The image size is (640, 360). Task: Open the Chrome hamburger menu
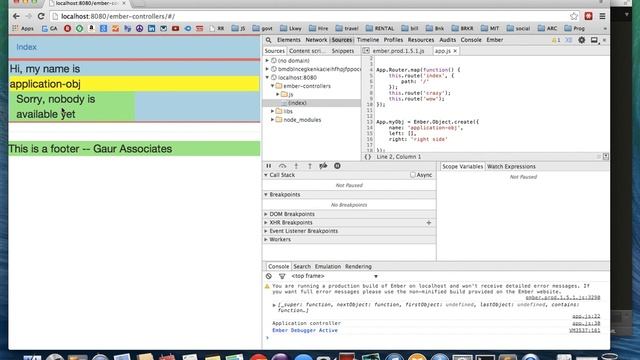click(602, 16)
